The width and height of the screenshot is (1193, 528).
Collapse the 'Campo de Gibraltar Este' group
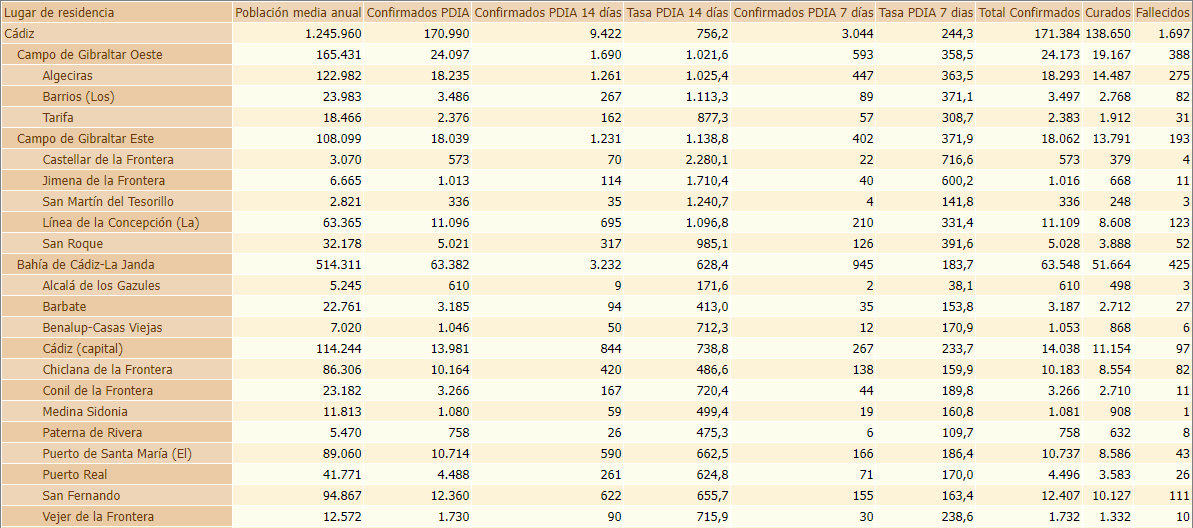[x=85, y=139]
